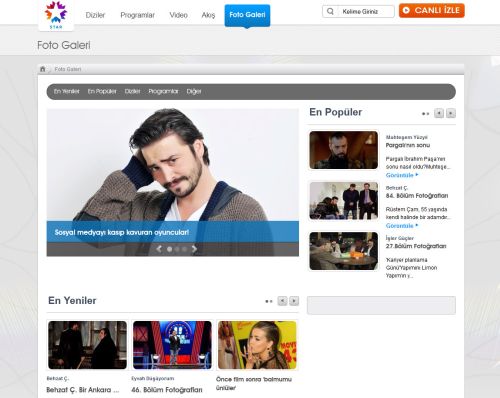Click the CANLI İZLE button
The image size is (500, 398).
tap(432, 10)
